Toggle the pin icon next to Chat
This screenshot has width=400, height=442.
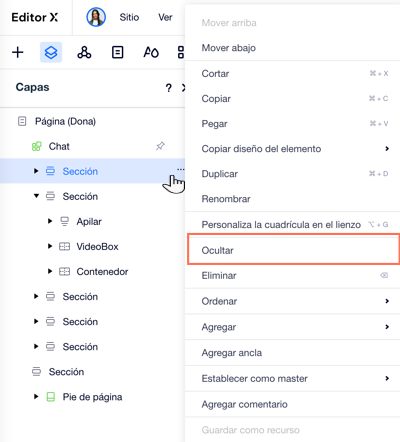pyautogui.click(x=160, y=146)
